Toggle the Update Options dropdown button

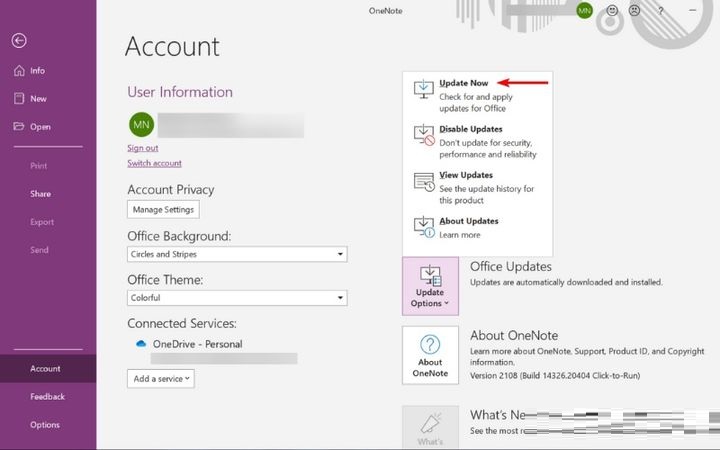click(x=430, y=286)
